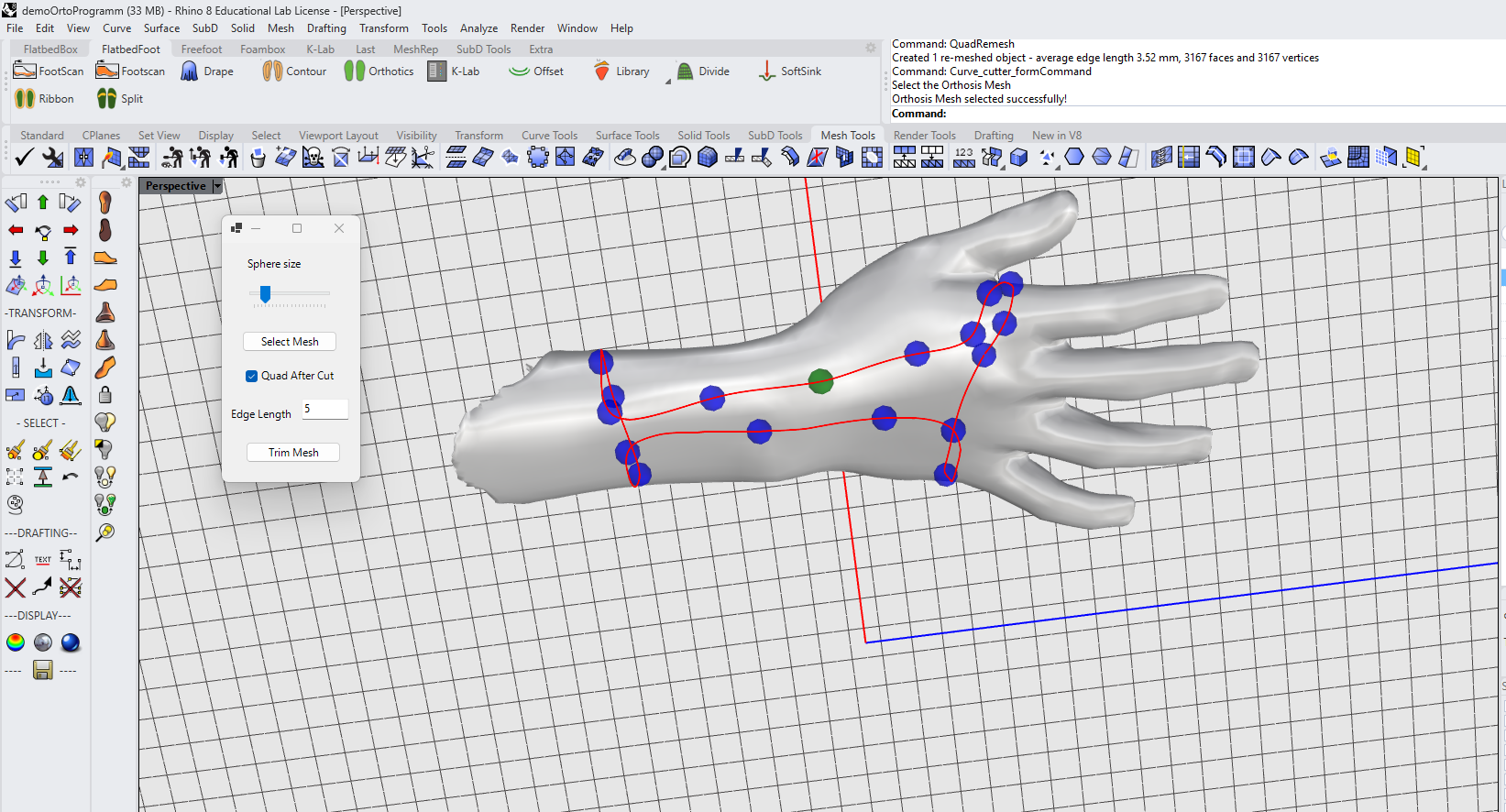Viewport: 1506px width, 812px height.
Task: Open the Mesh menu
Action: pyautogui.click(x=280, y=28)
